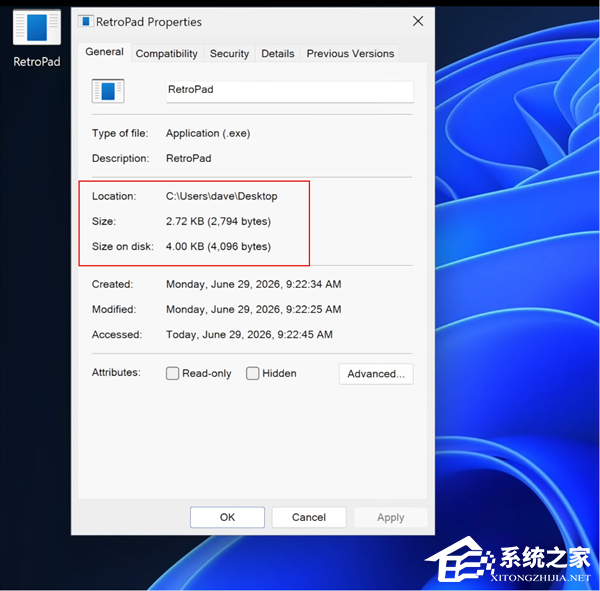The height and width of the screenshot is (591, 600).
Task: Click the size value 2.72 KB (2,794 bytes)
Action: tap(218, 221)
